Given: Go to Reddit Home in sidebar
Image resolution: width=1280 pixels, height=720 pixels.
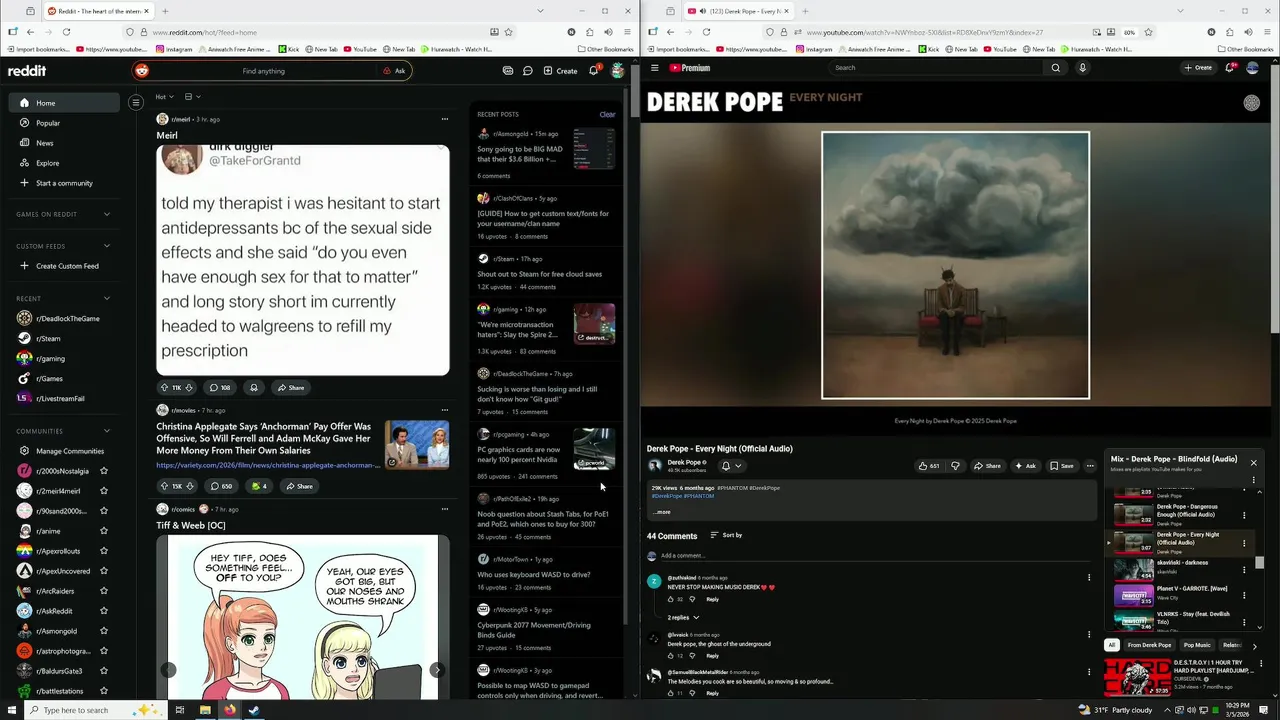Looking at the screenshot, I should (64, 103).
